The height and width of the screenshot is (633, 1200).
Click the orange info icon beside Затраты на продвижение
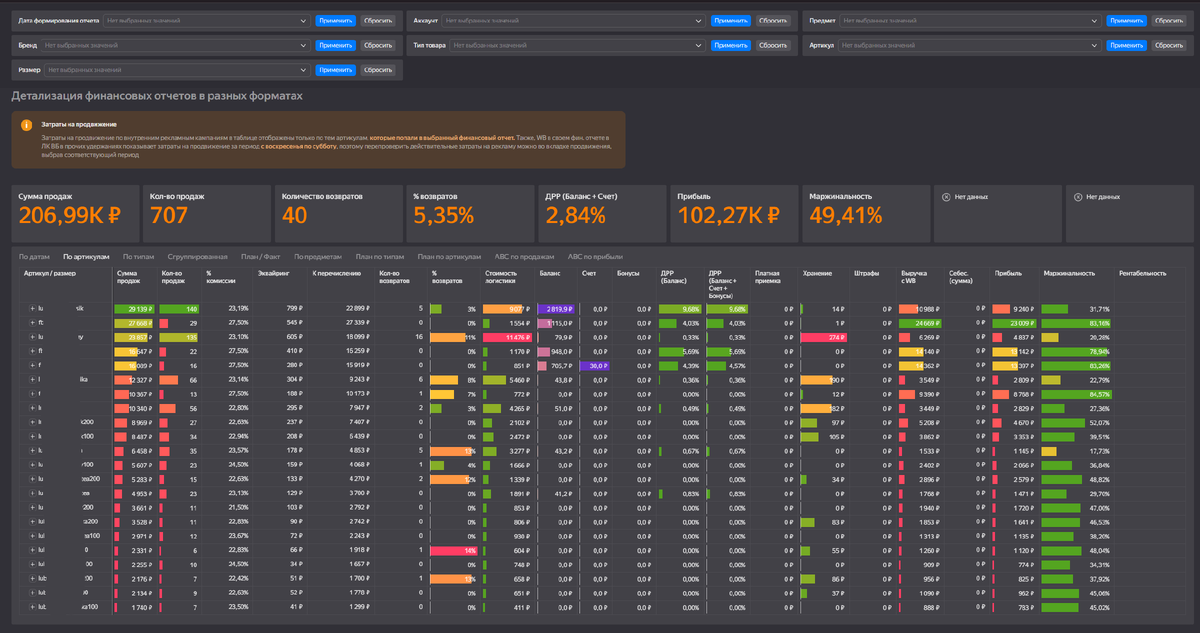(x=26, y=124)
